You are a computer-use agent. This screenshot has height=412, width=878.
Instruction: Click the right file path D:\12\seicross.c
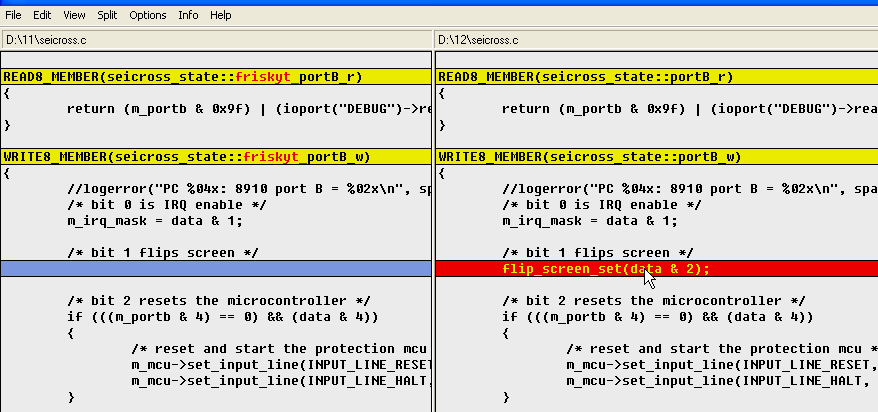click(481, 40)
